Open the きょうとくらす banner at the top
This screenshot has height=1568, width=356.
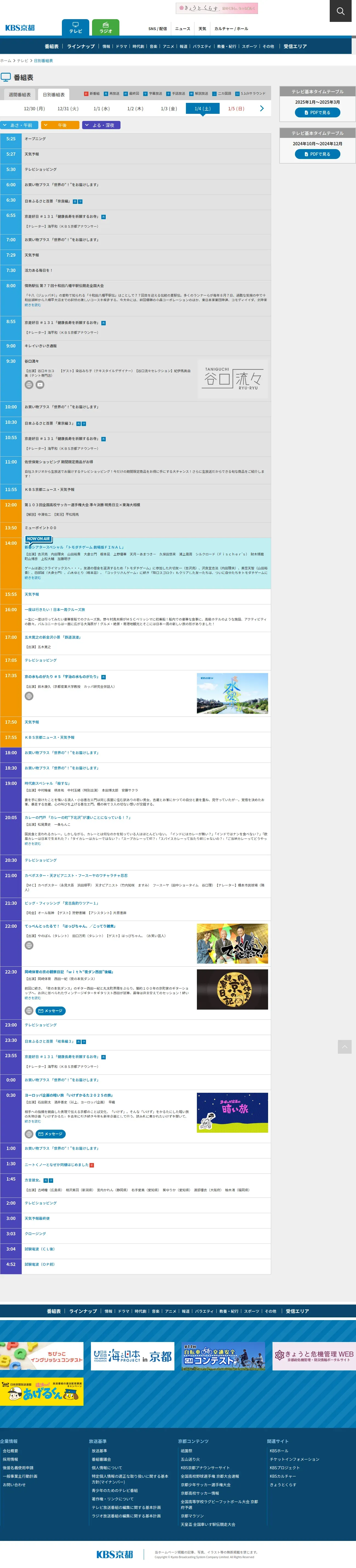217,8
